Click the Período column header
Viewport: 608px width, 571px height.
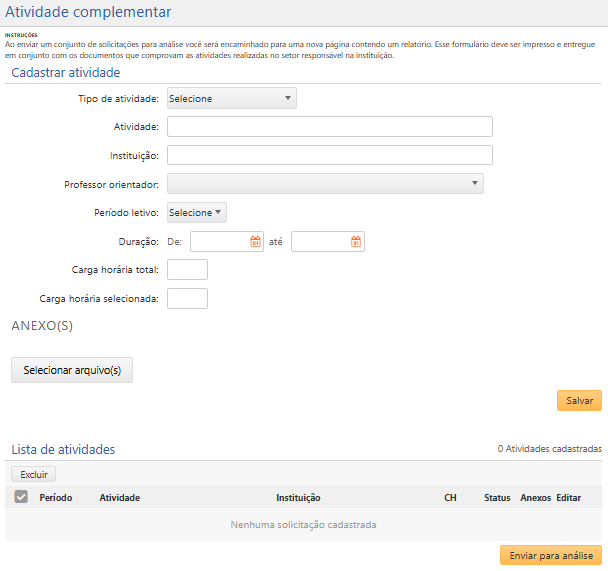click(x=56, y=498)
